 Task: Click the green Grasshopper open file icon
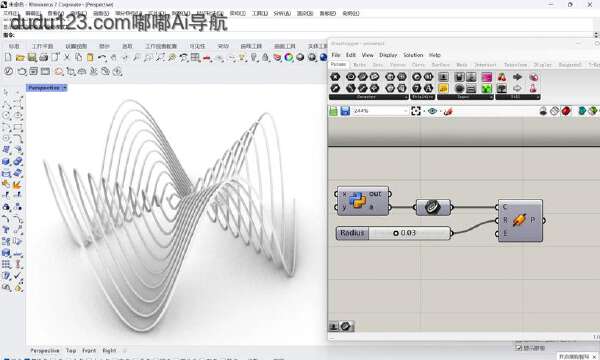[333, 111]
